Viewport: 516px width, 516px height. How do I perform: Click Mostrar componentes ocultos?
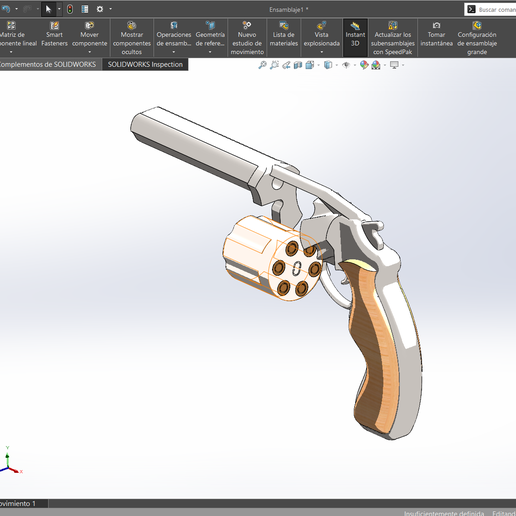[x=132, y=38]
